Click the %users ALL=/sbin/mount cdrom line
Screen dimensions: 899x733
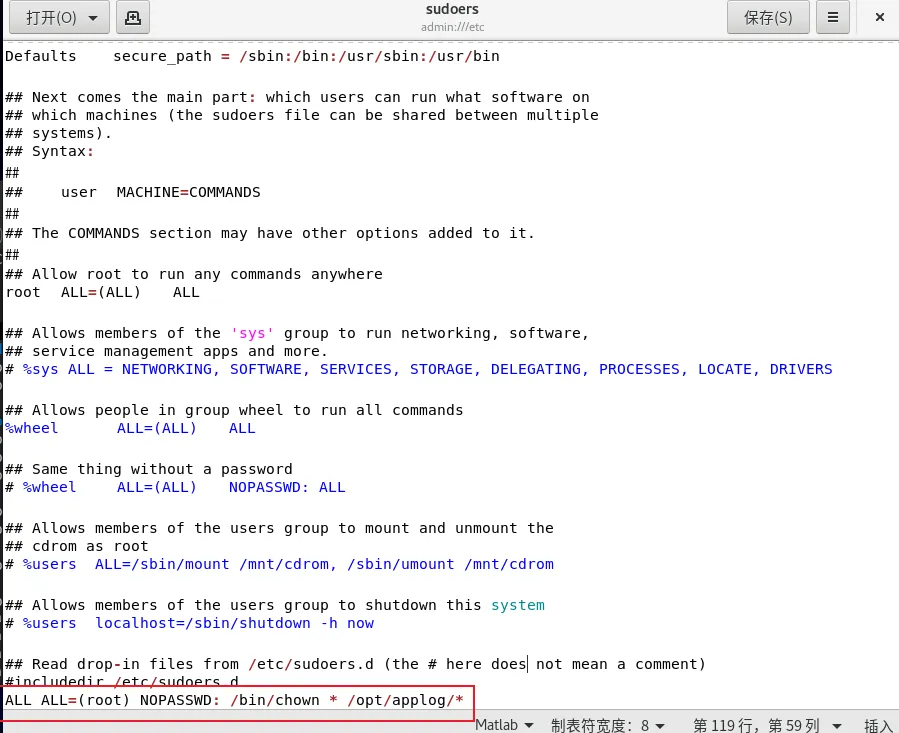coord(280,564)
